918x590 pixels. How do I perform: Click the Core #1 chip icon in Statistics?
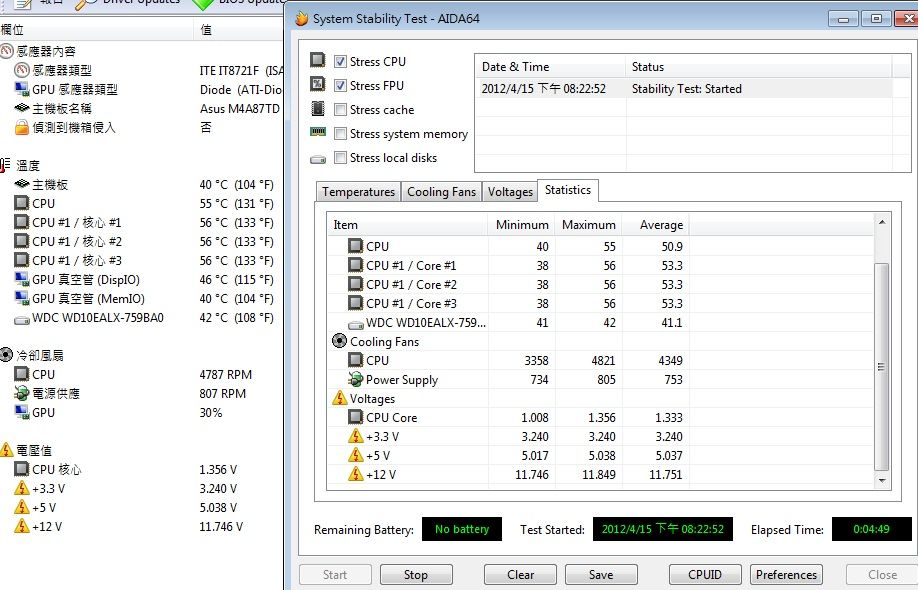click(x=355, y=265)
